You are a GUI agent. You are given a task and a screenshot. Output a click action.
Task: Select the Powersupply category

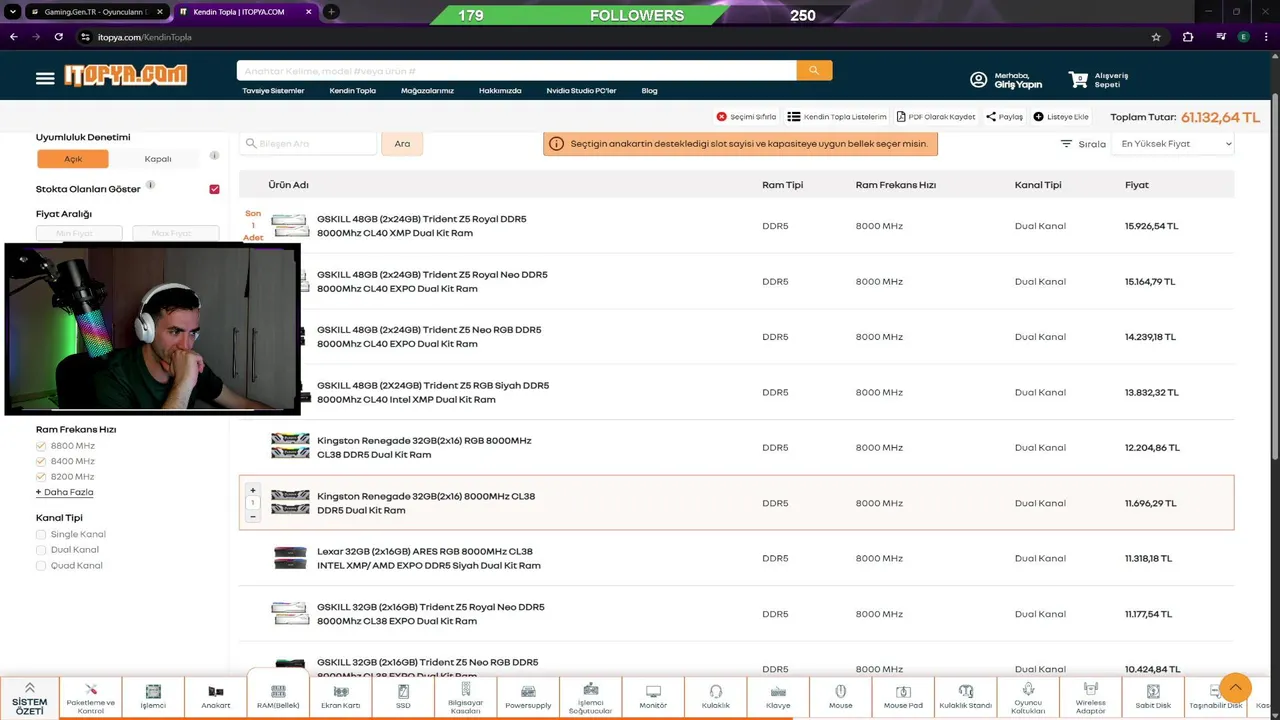528,697
